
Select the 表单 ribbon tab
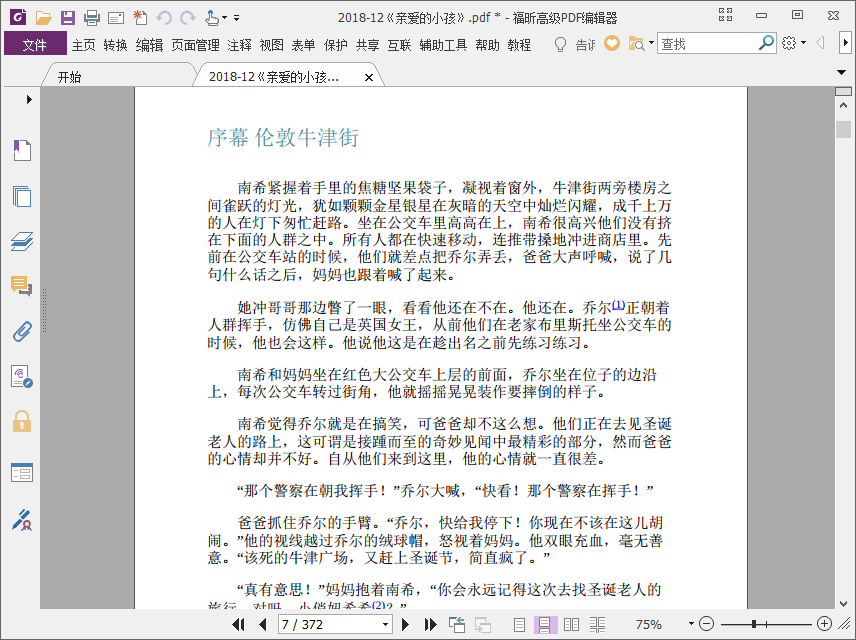pos(303,45)
